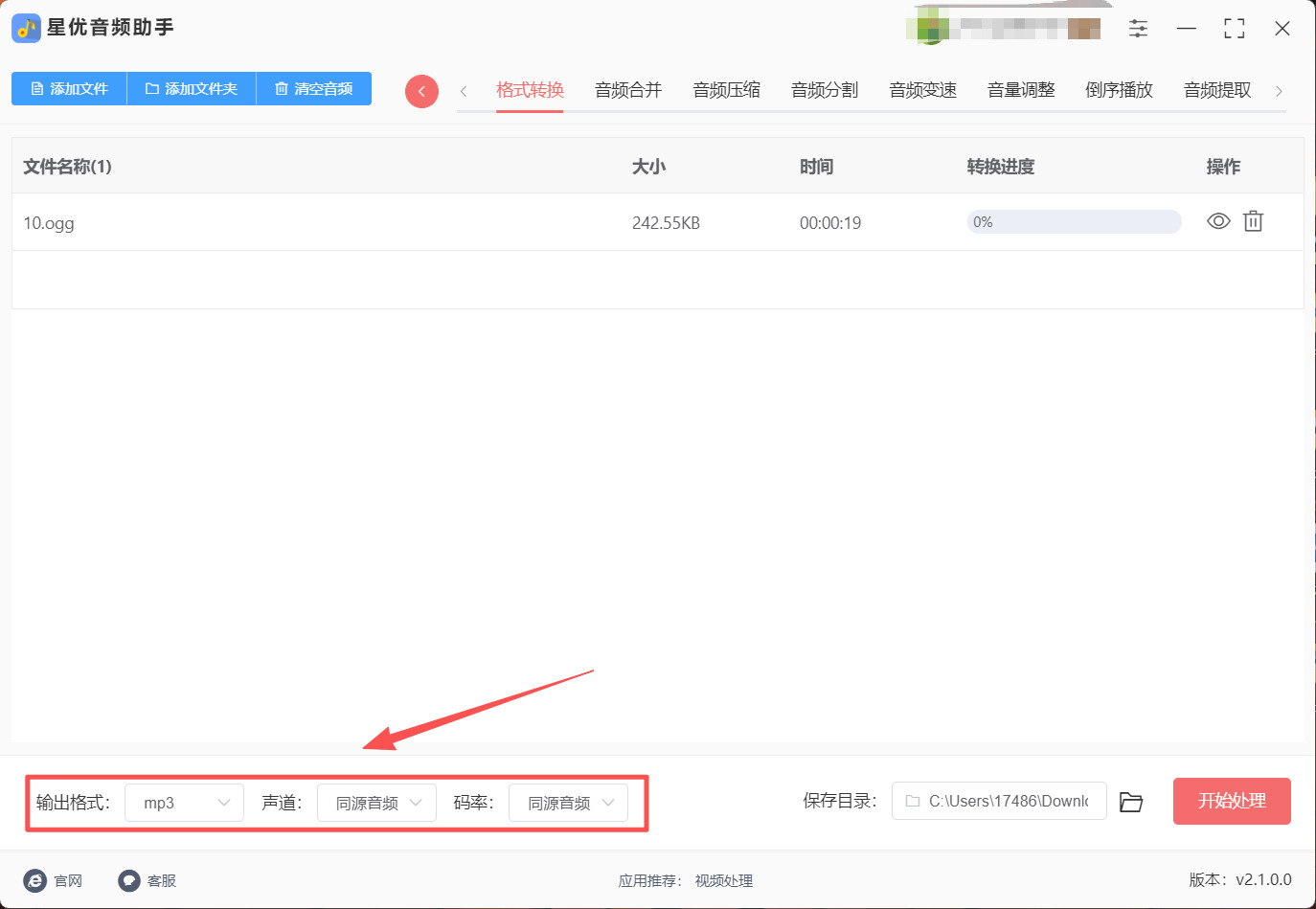Viewport: 1316px width, 909px height.
Task: Switch to the 音频分割 tab
Action: point(825,90)
